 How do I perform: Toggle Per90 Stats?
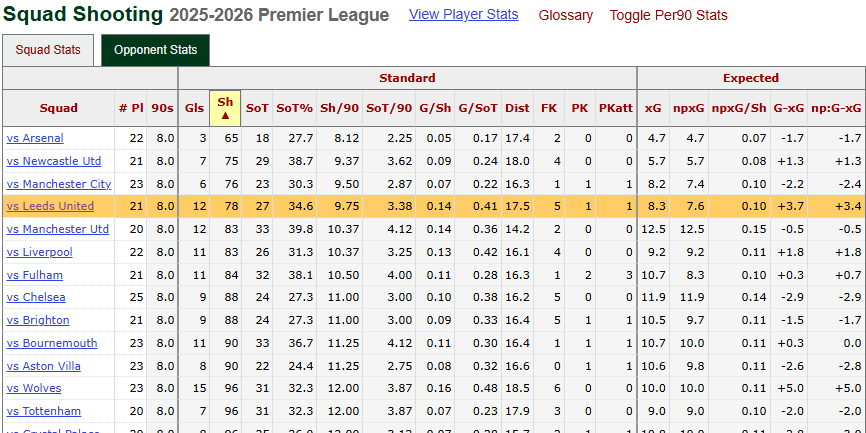668,15
